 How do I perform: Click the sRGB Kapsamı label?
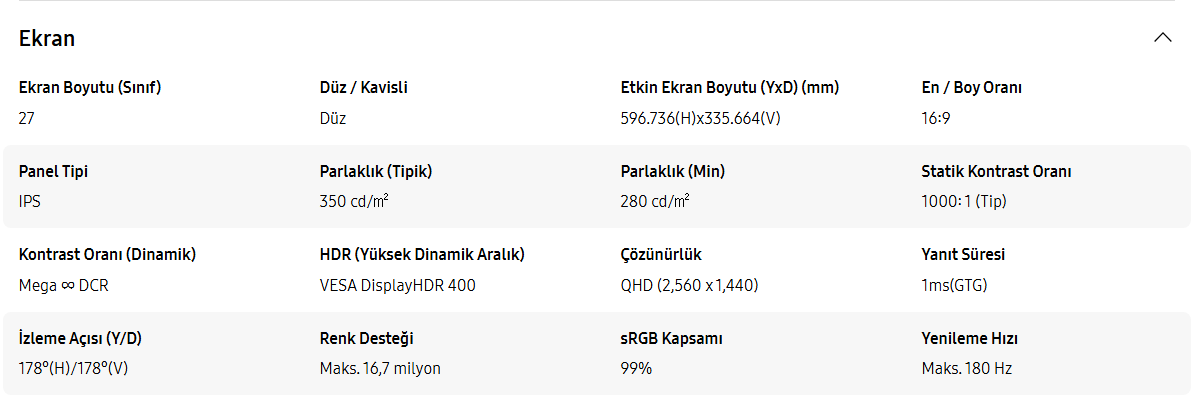pyautogui.click(x=671, y=338)
